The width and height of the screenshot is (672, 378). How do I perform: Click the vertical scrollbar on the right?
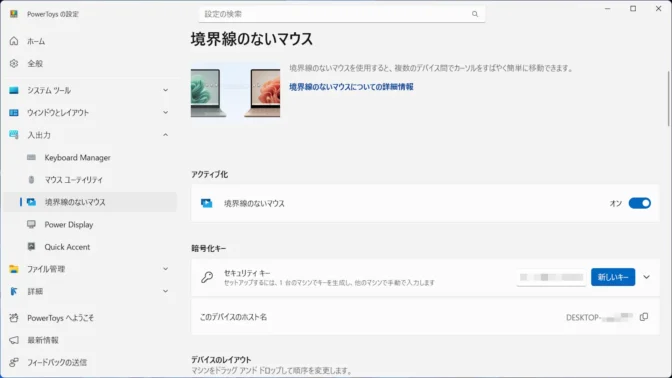coord(668,99)
